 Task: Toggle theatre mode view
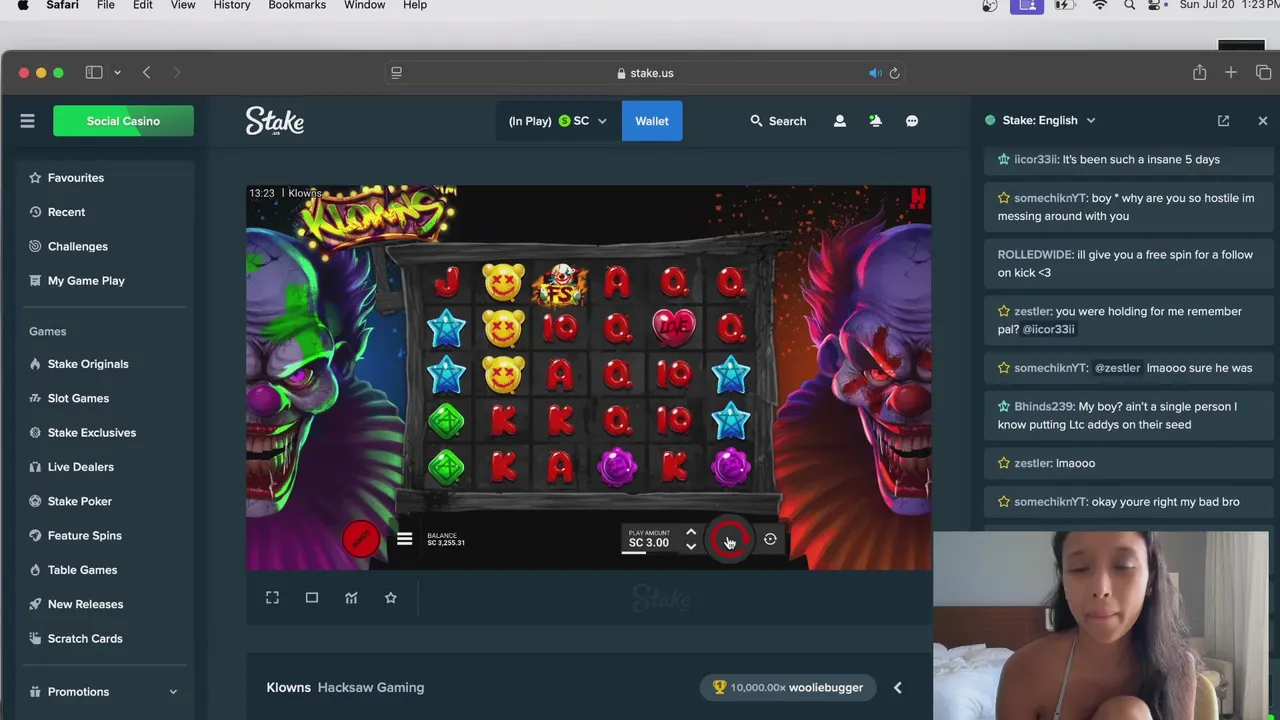(312, 598)
